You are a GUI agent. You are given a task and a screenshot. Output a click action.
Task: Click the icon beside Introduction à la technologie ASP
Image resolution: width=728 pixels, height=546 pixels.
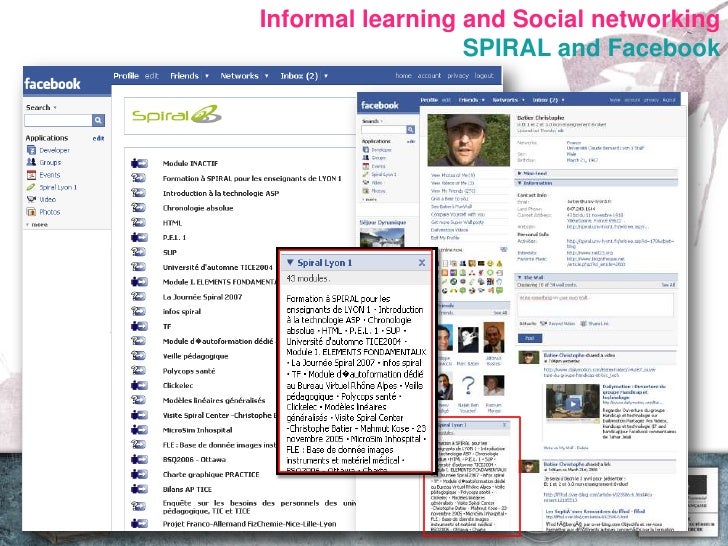point(139,193)
